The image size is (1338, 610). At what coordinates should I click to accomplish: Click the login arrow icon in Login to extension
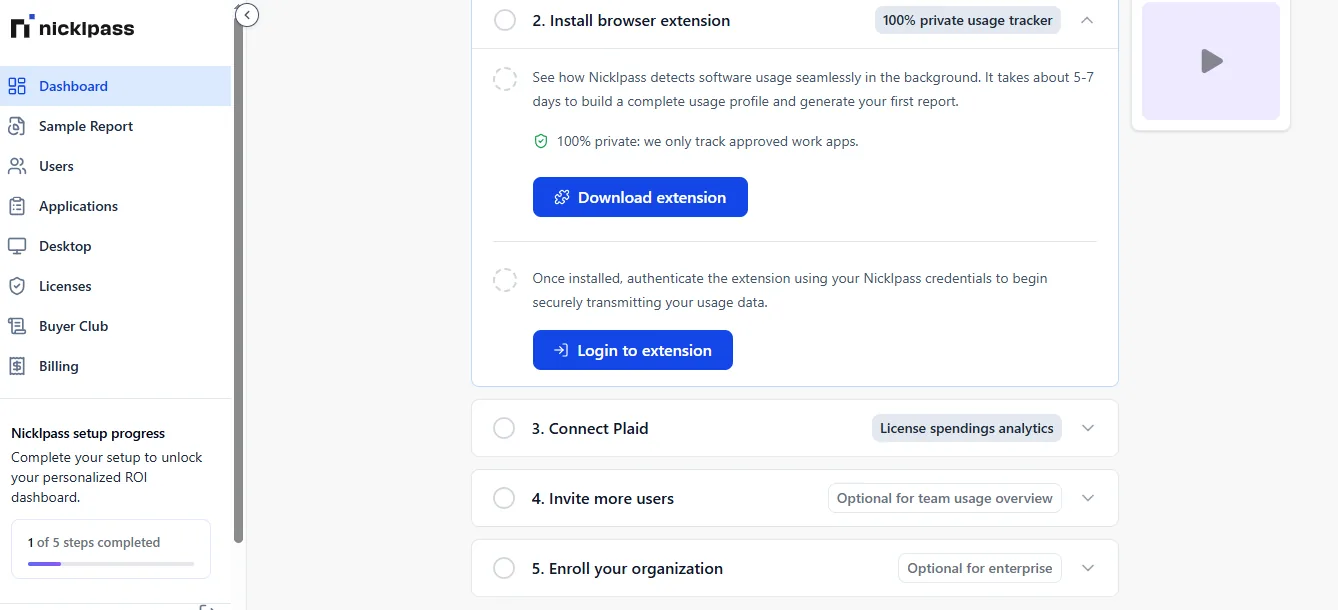pyautogui.click(x=561, y=350)
